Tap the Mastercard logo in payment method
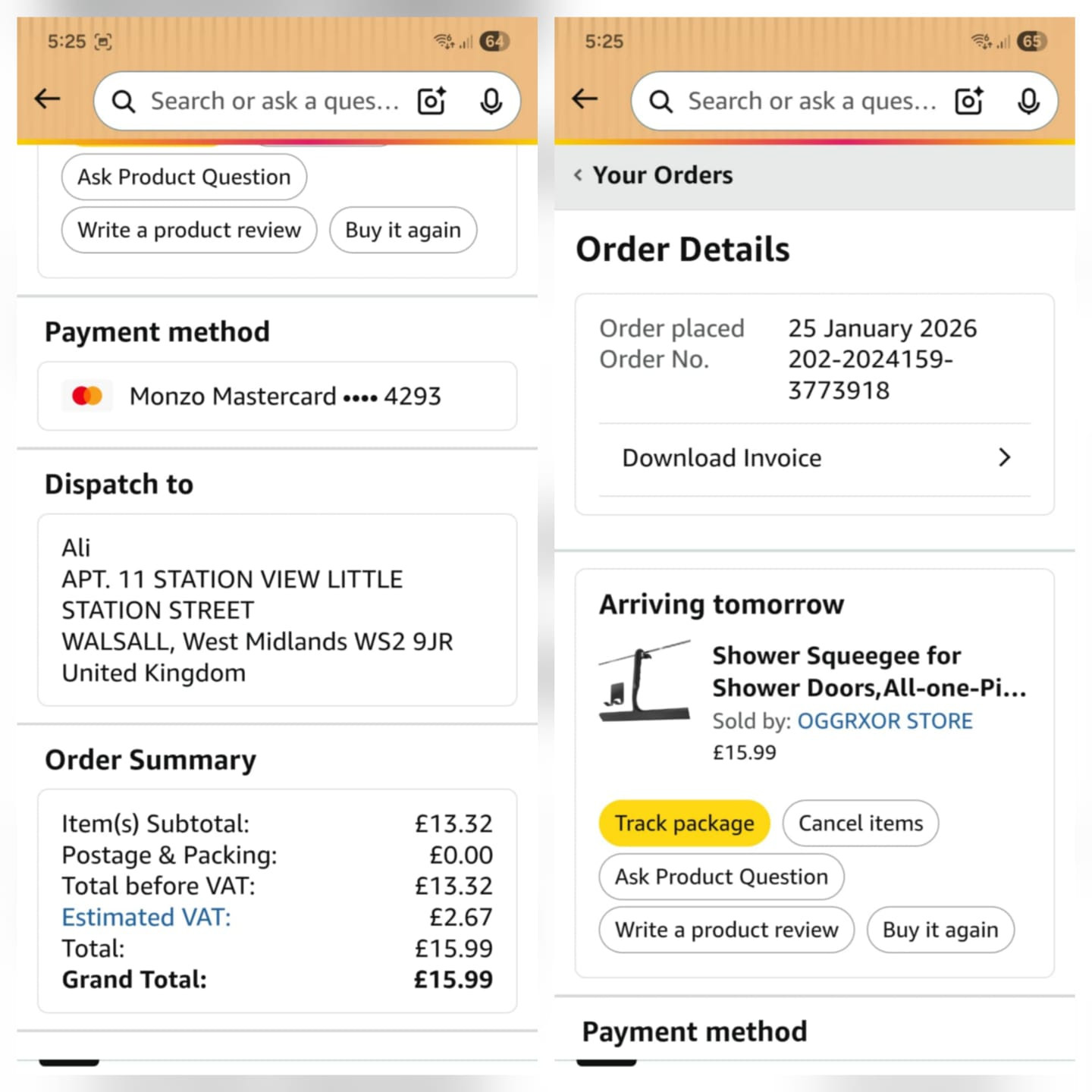 (x=87, y=396)
